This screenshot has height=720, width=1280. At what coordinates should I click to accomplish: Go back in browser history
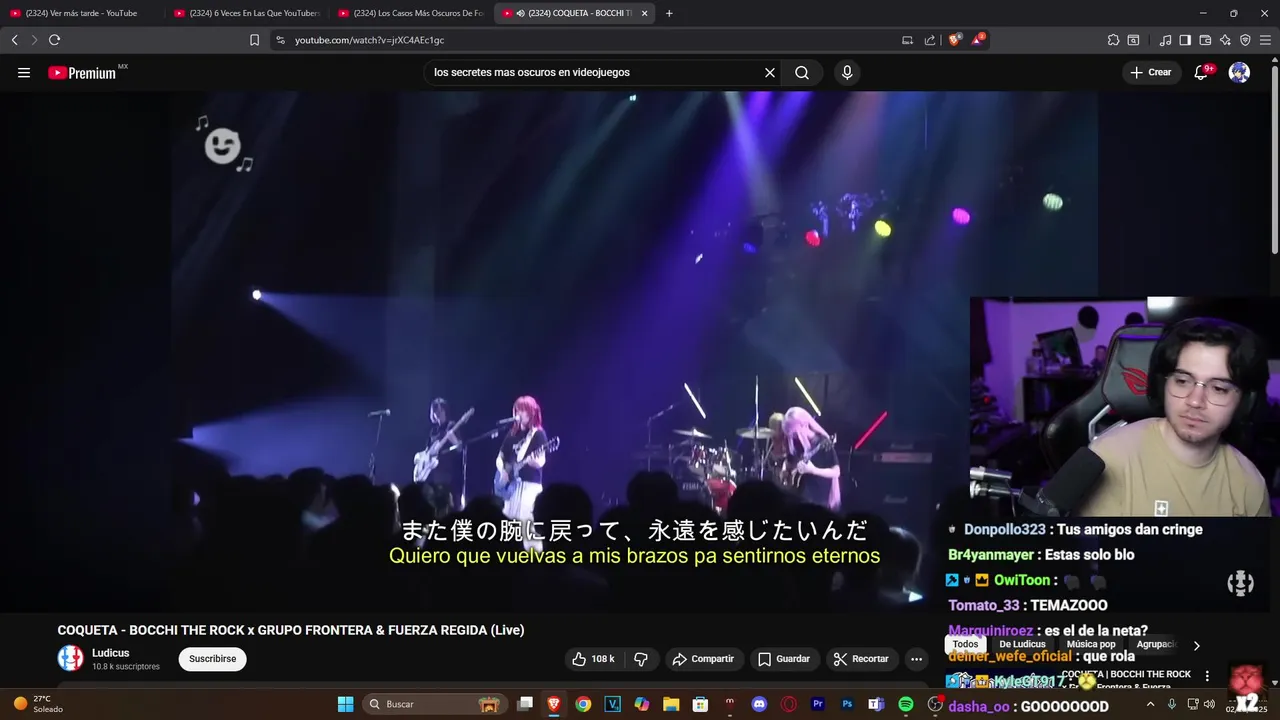[14, 40]
